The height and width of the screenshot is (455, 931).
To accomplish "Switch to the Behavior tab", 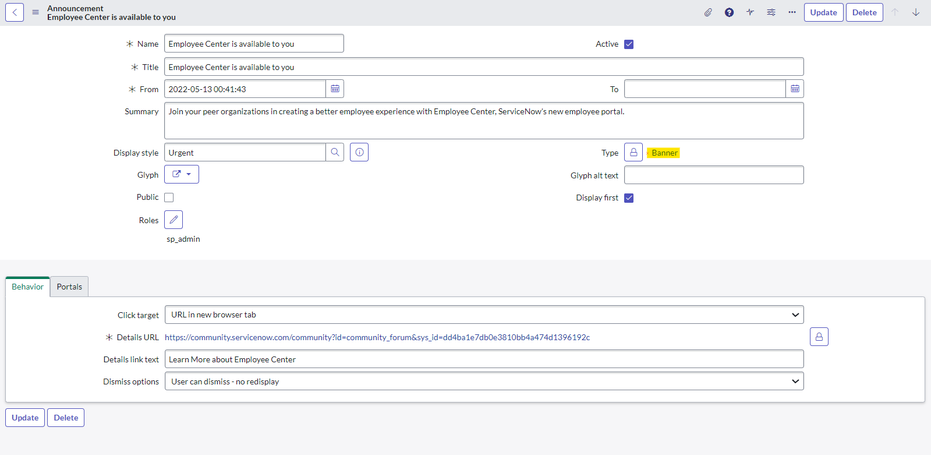I will click(x=27, y=286).
